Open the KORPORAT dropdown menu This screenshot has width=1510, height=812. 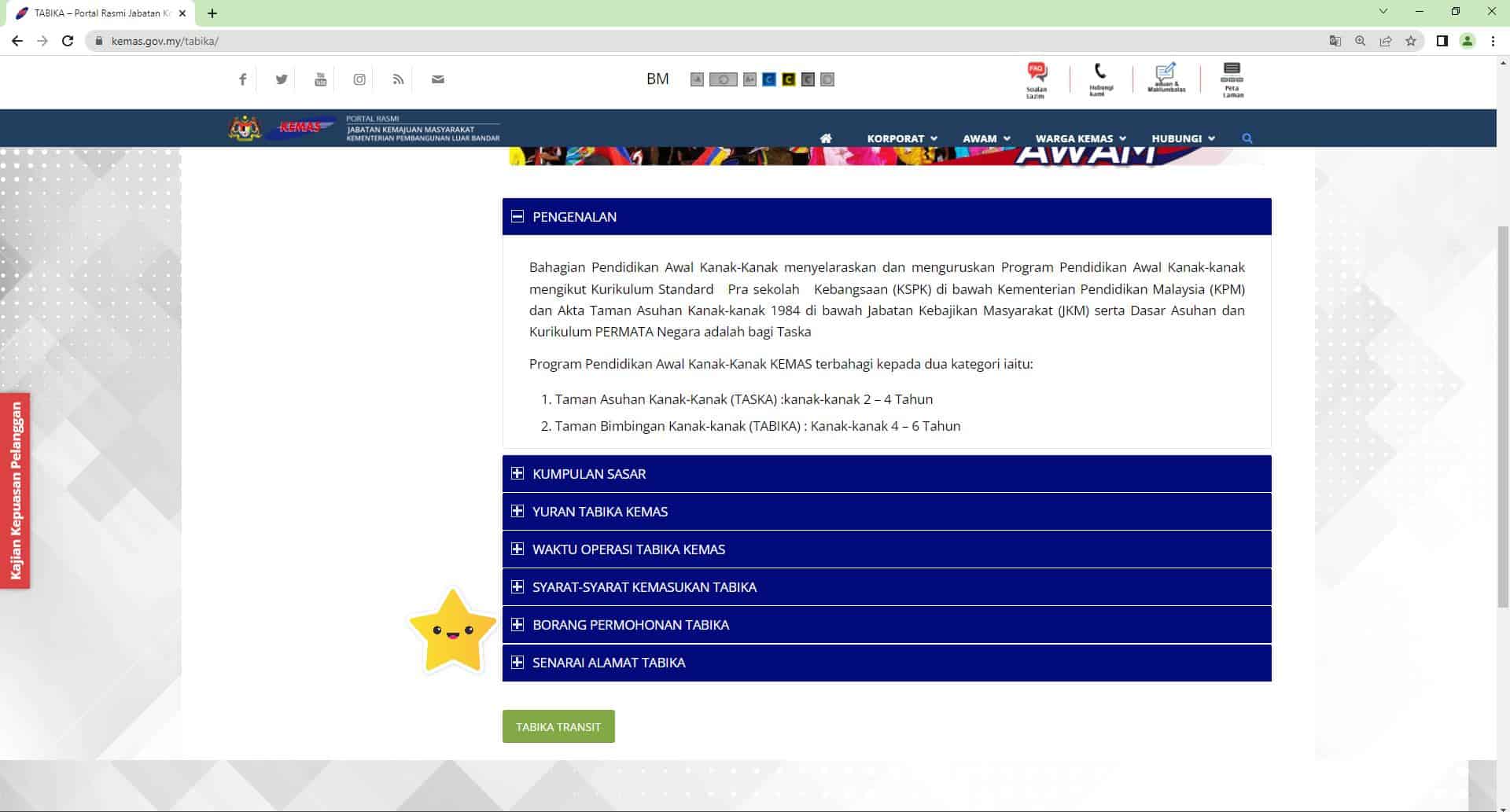click(x=902, y=138)
